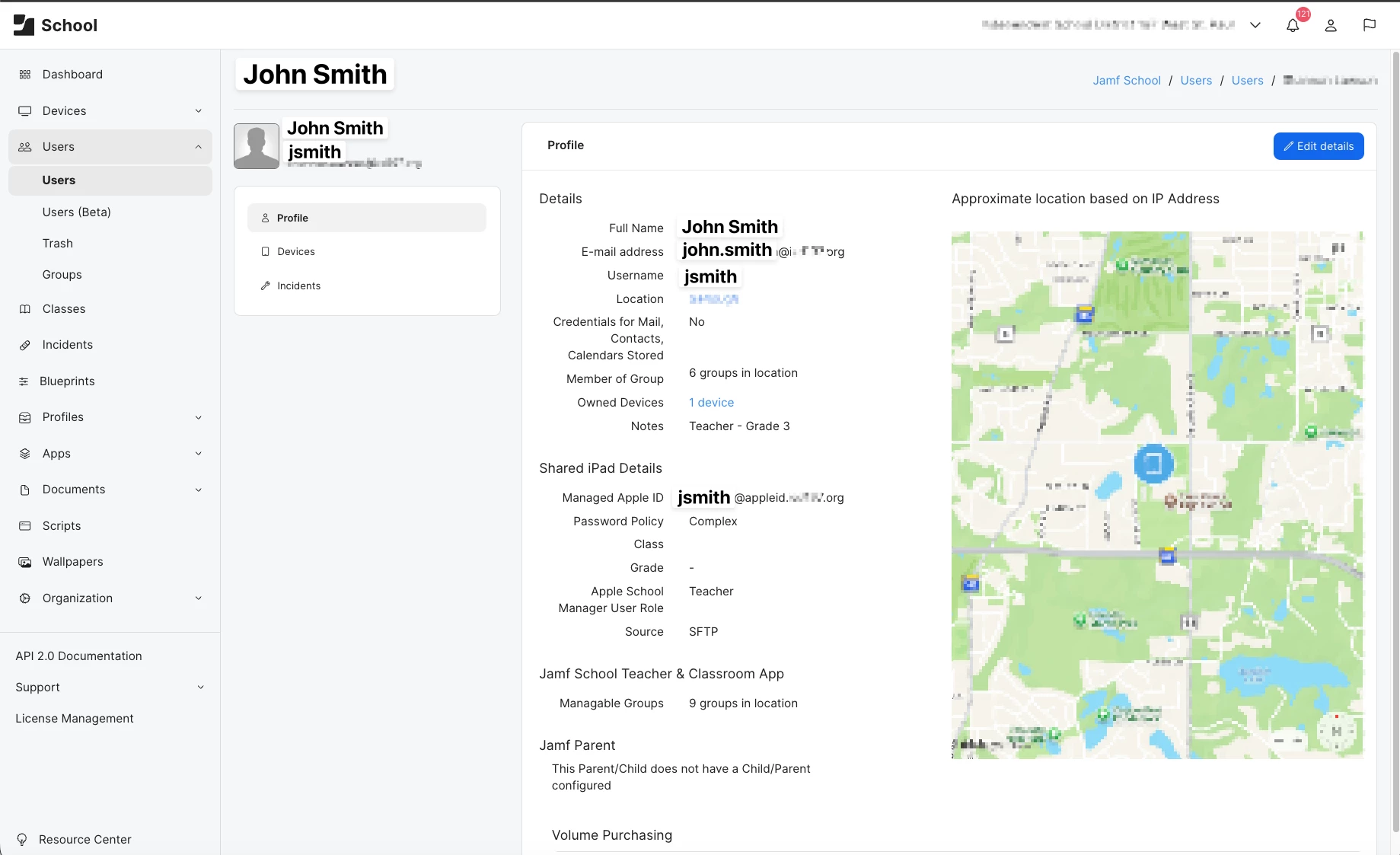Viewport: 1400px width, 855px height.
Task: Click the first Users breadcrumb link
Action: 1196,81
